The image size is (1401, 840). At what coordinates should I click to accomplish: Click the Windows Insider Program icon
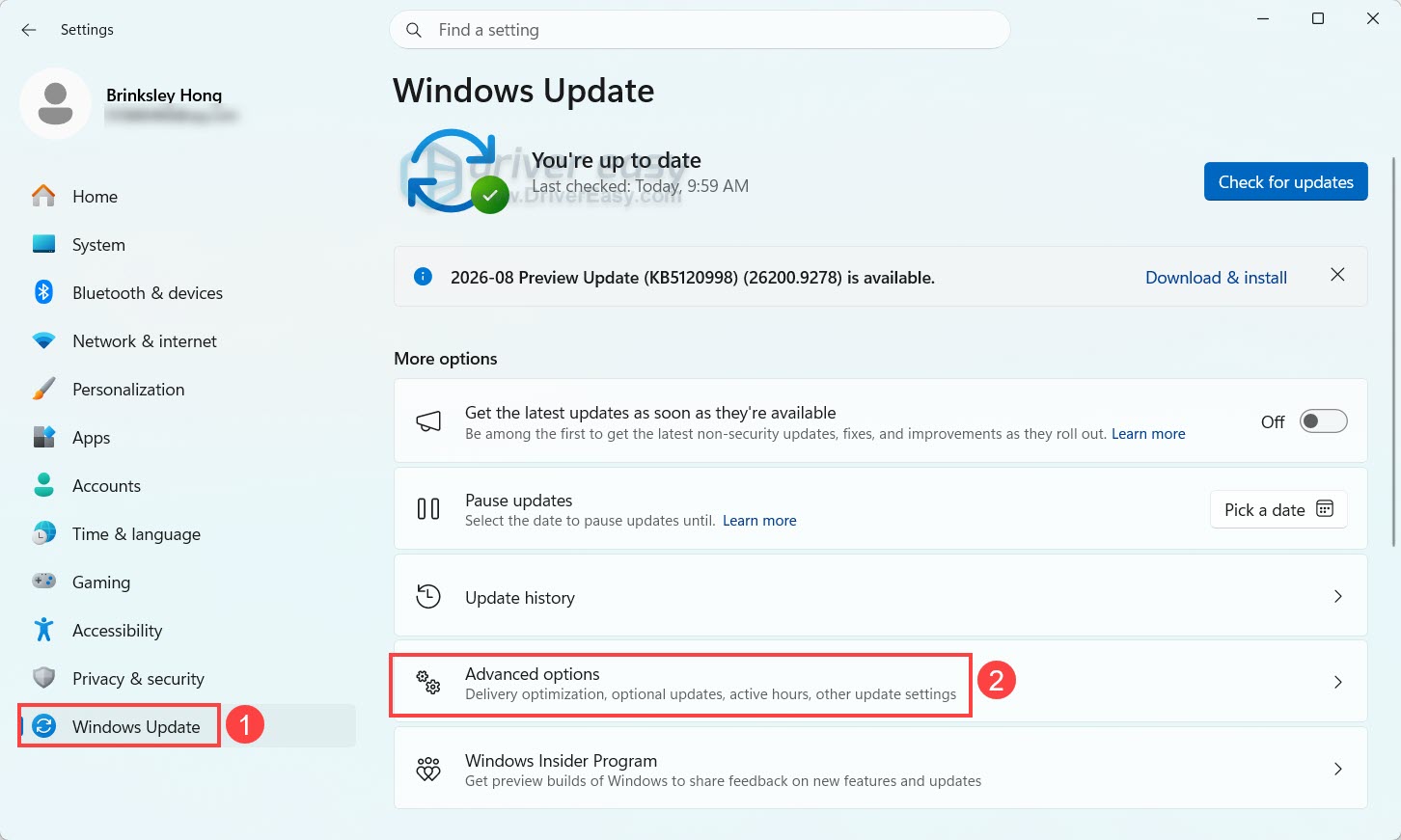(428, 769)
